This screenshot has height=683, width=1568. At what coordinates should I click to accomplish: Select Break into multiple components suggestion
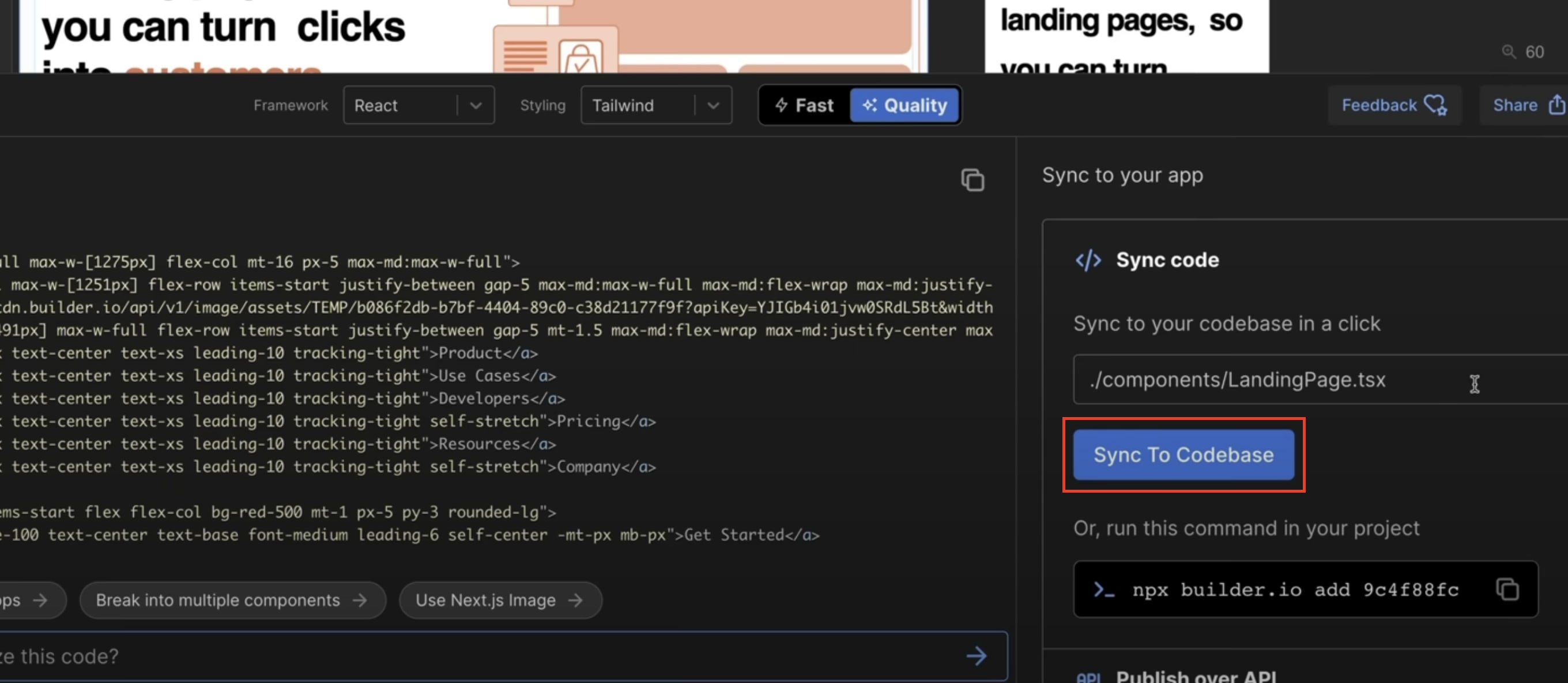pos(232,600)
